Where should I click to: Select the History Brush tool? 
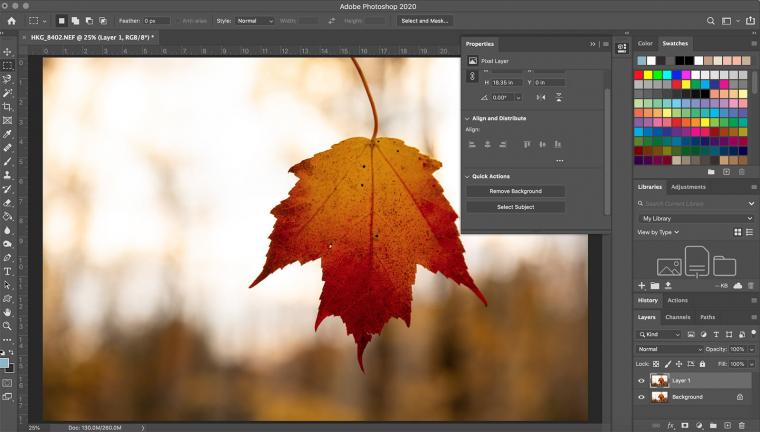(x=7, y=189)
